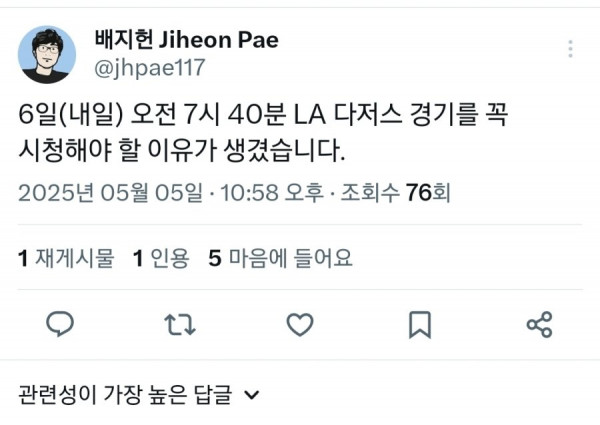Click the display name 배지헌 Jiheon Pae
This screenshot has height=425, width=600.
click(187, 39)
